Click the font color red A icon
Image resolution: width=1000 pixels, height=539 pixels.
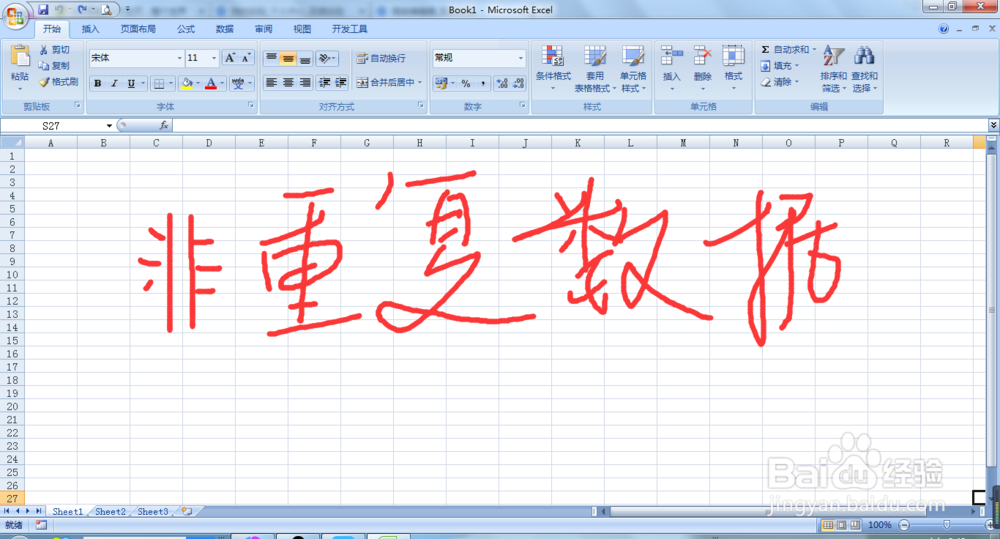click(x=211, y=83)
